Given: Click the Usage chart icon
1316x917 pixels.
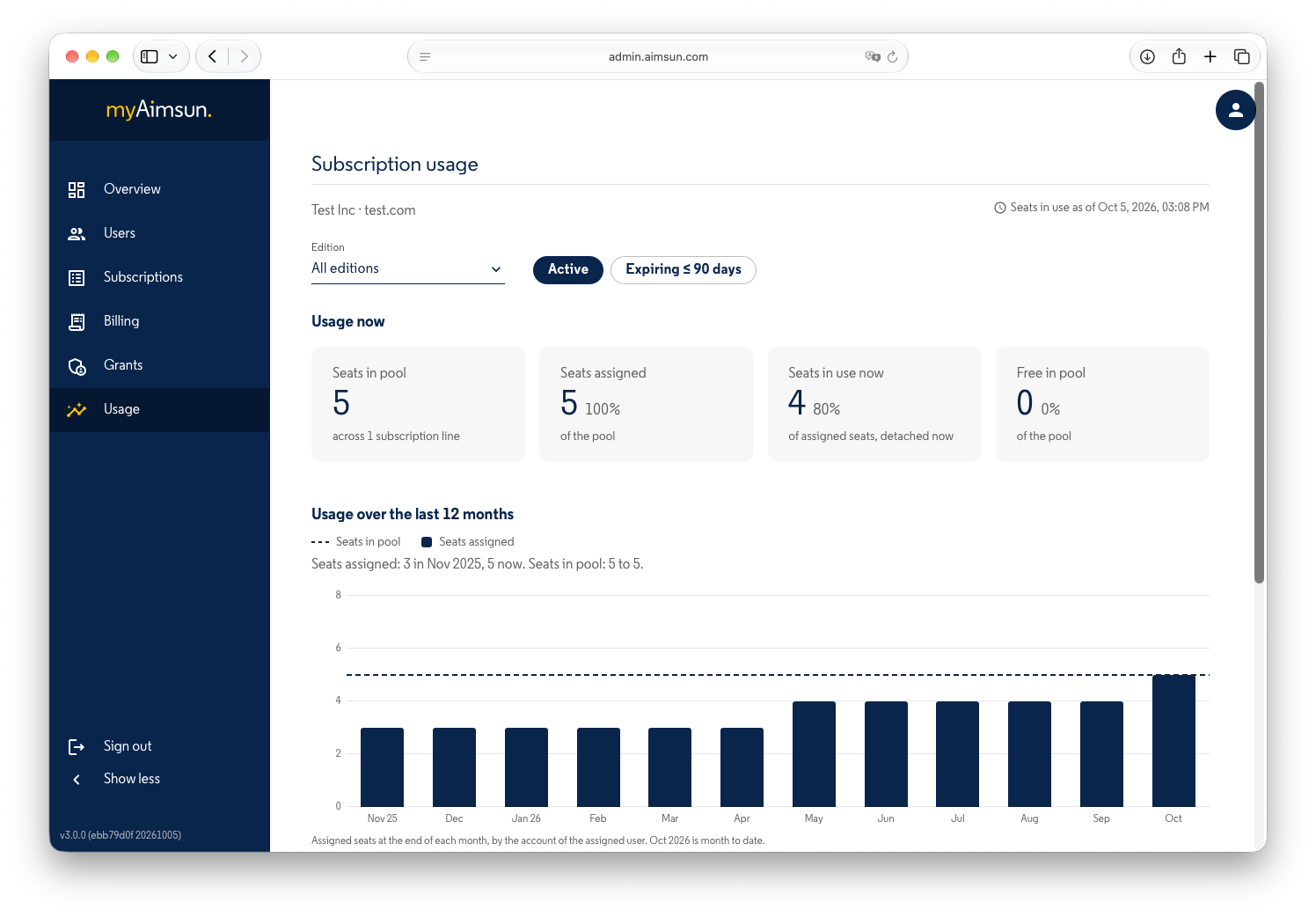Looking at the screenshot, I should pos(77,409).
